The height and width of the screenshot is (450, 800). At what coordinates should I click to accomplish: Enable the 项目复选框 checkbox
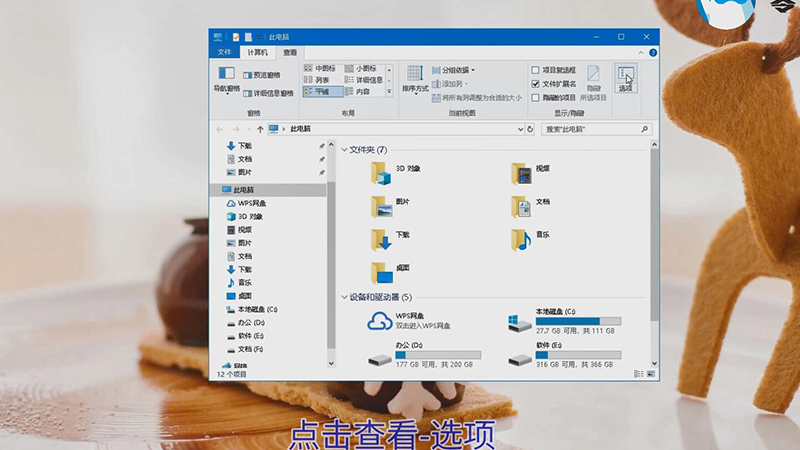tap(535, 70)
